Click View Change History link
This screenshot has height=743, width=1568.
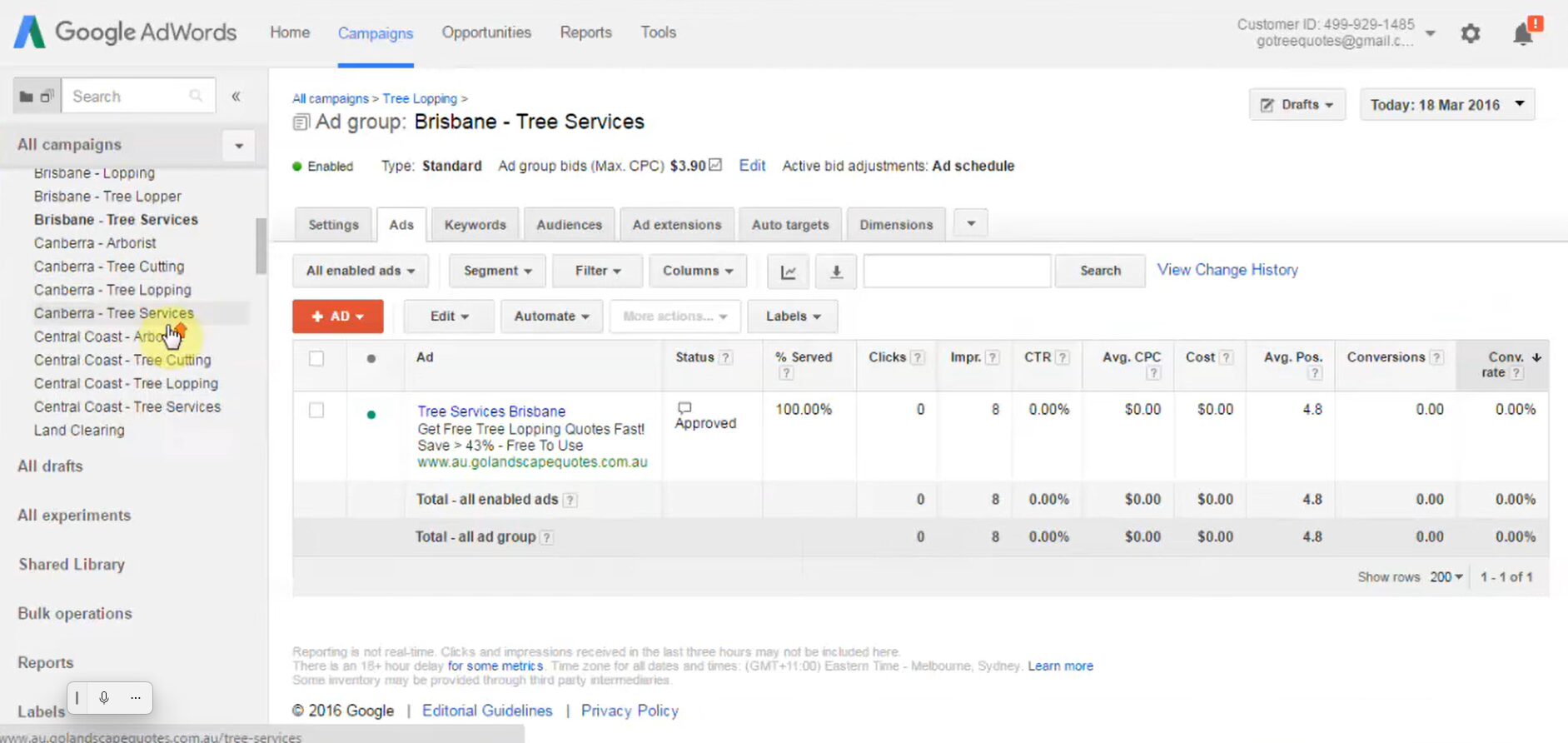pyautogui.click(x=1227, y=270)
